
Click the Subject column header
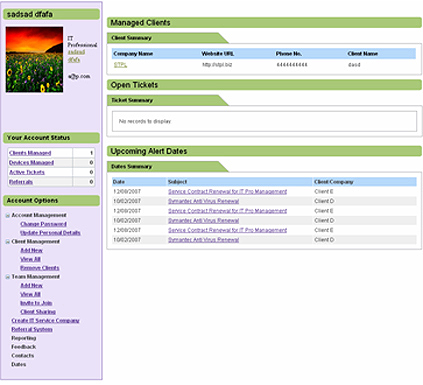pyautogui.click(x=177, y=182)
